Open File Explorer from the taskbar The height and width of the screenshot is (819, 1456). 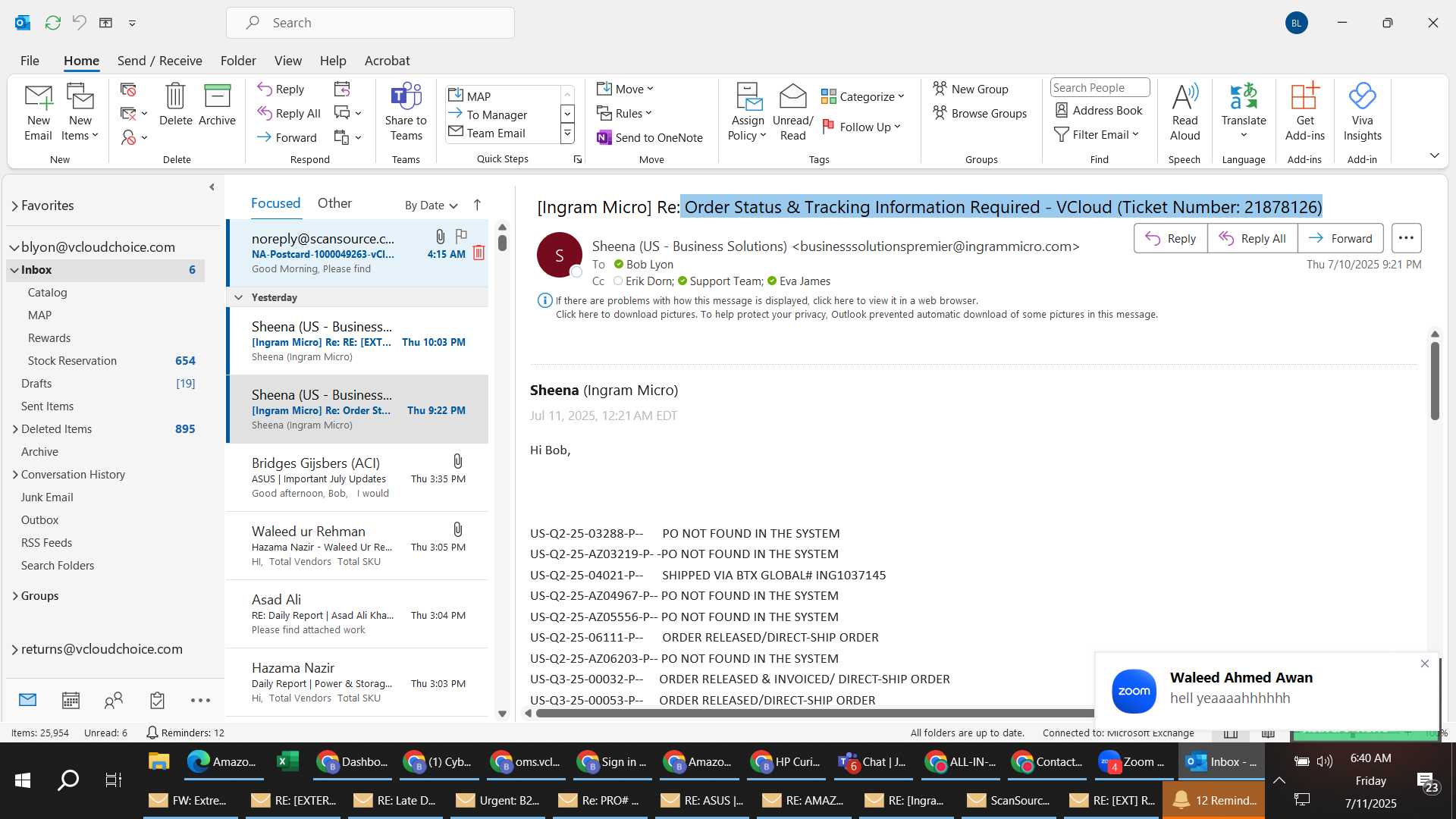(158, 761)
